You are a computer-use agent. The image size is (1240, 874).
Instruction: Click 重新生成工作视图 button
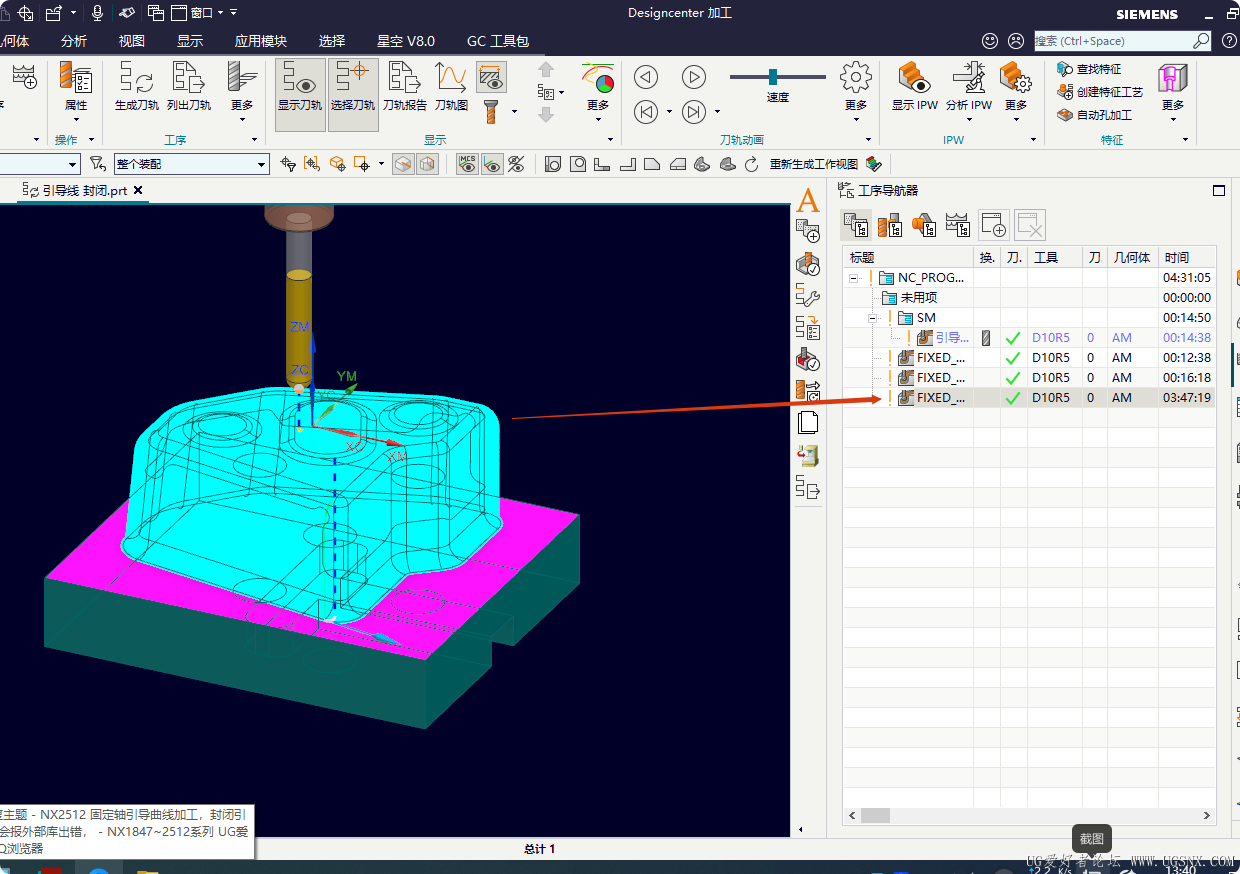(x=814, y=164)
